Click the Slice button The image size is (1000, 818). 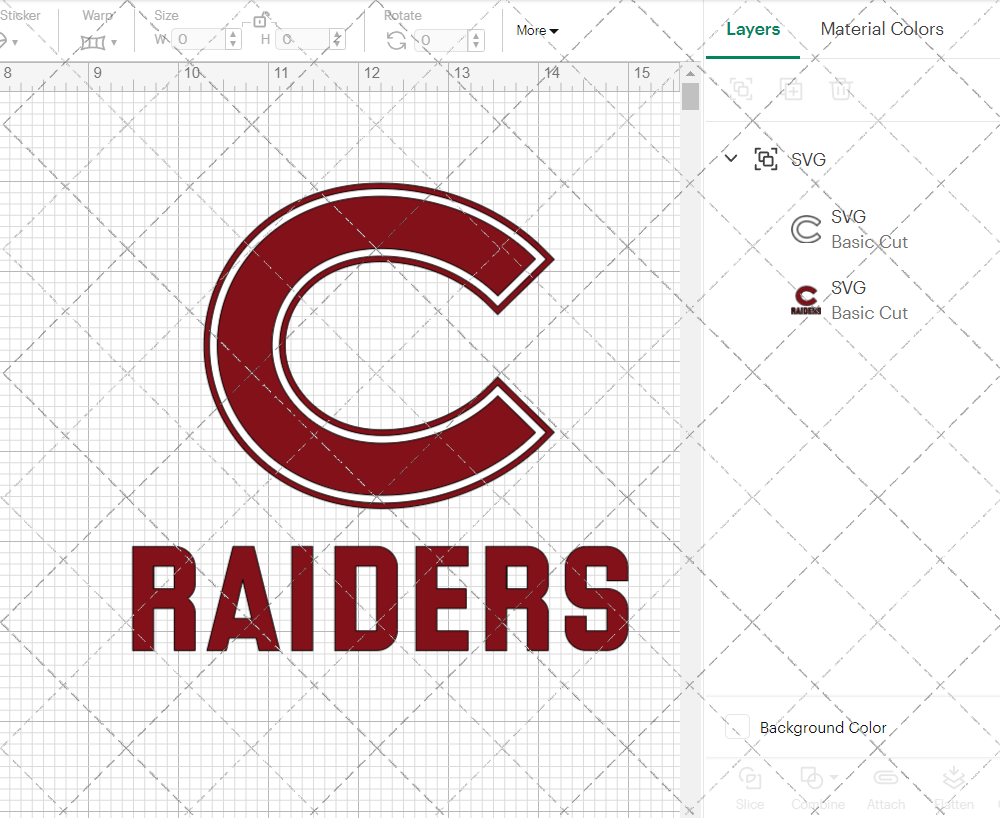coord(749,789)
